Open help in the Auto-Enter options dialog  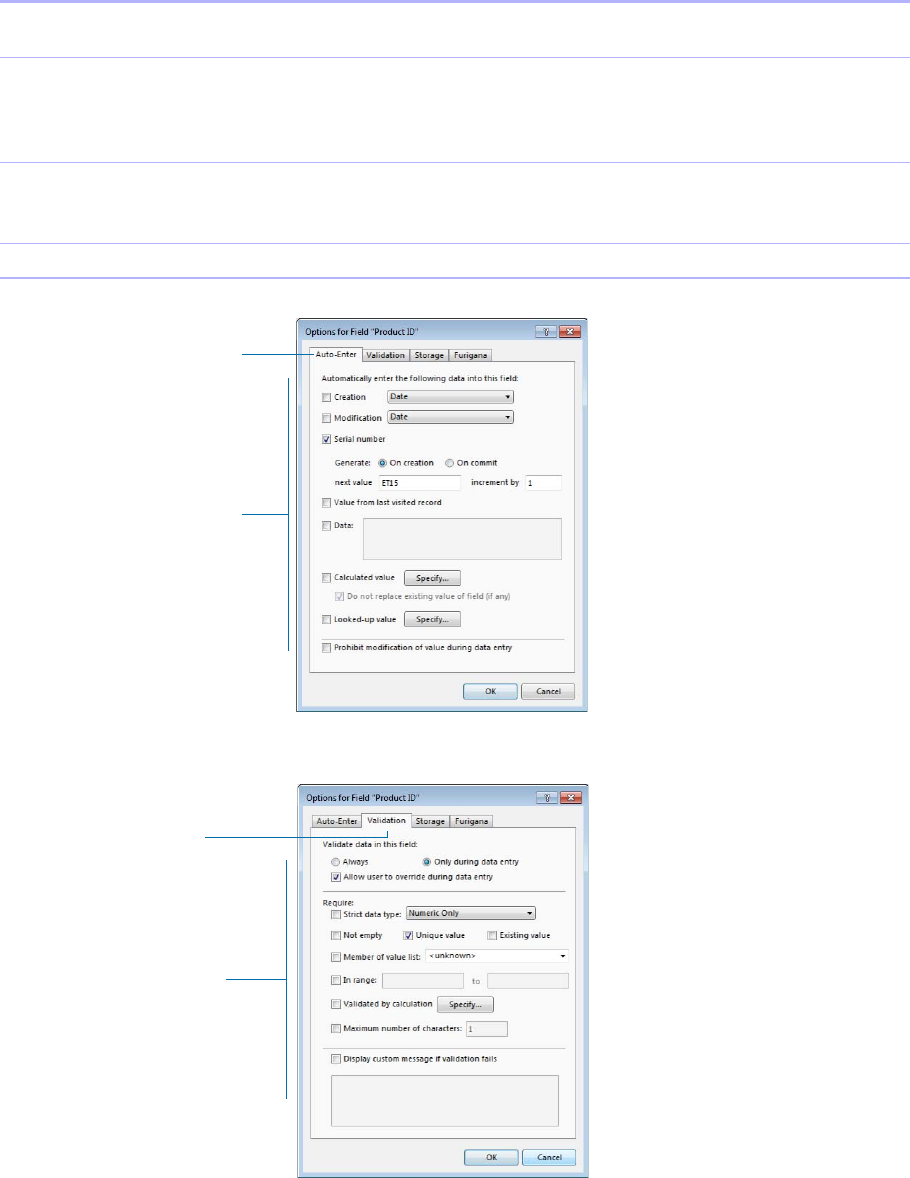pos(546,331)
